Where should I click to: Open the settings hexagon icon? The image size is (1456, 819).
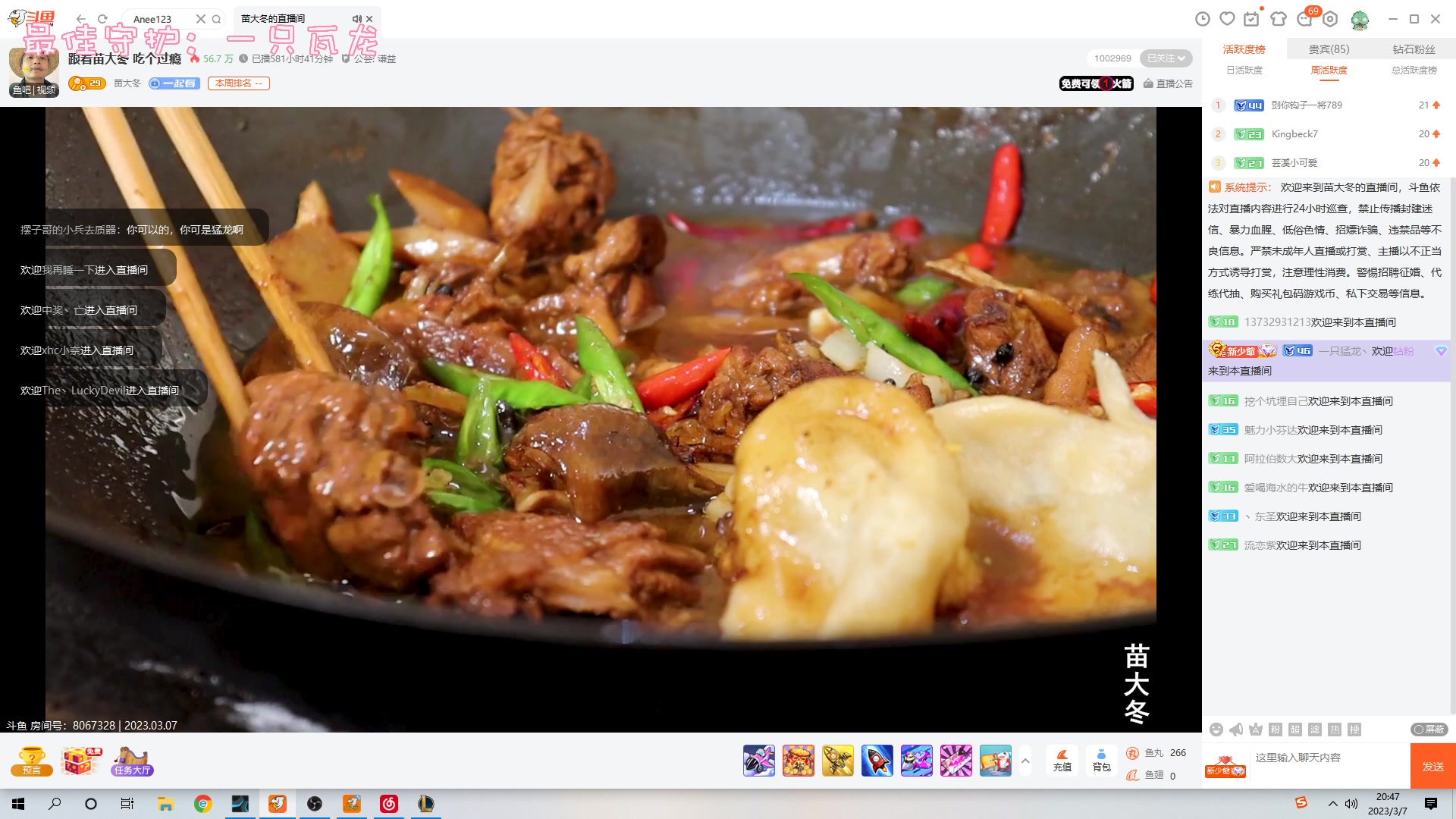point(1330,19)
